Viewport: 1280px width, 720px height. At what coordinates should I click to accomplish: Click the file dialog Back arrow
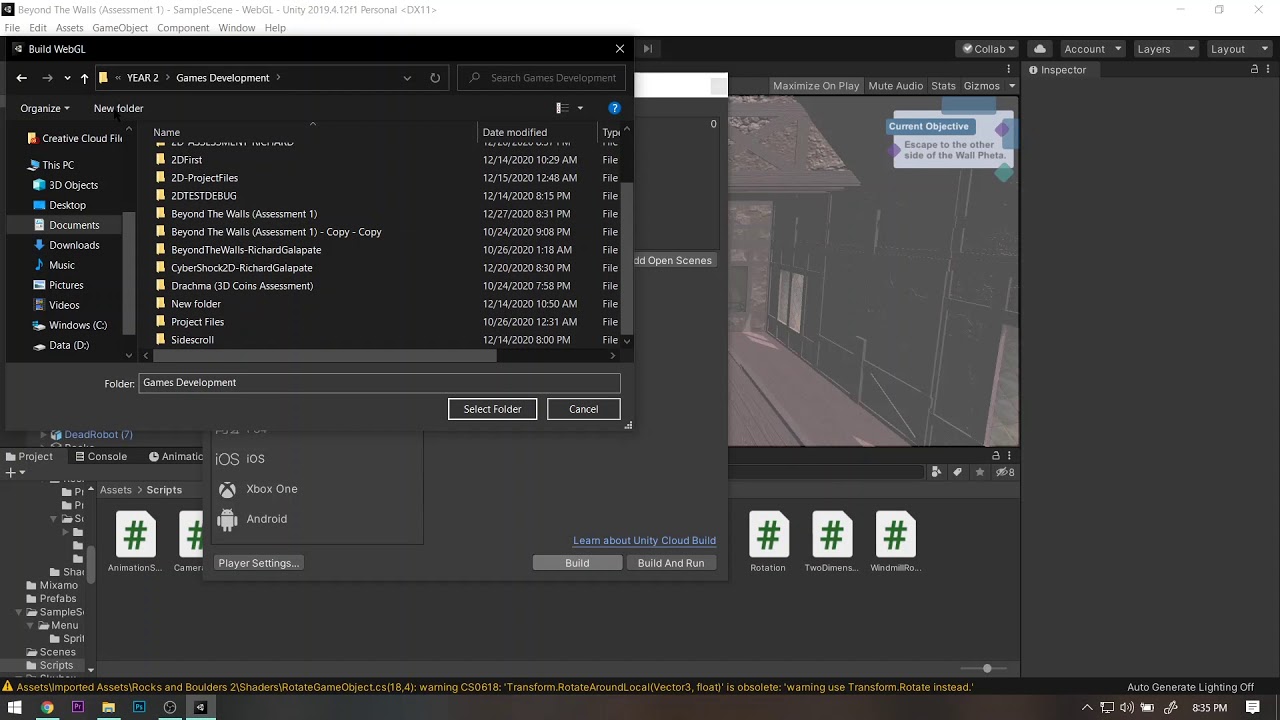22,78
